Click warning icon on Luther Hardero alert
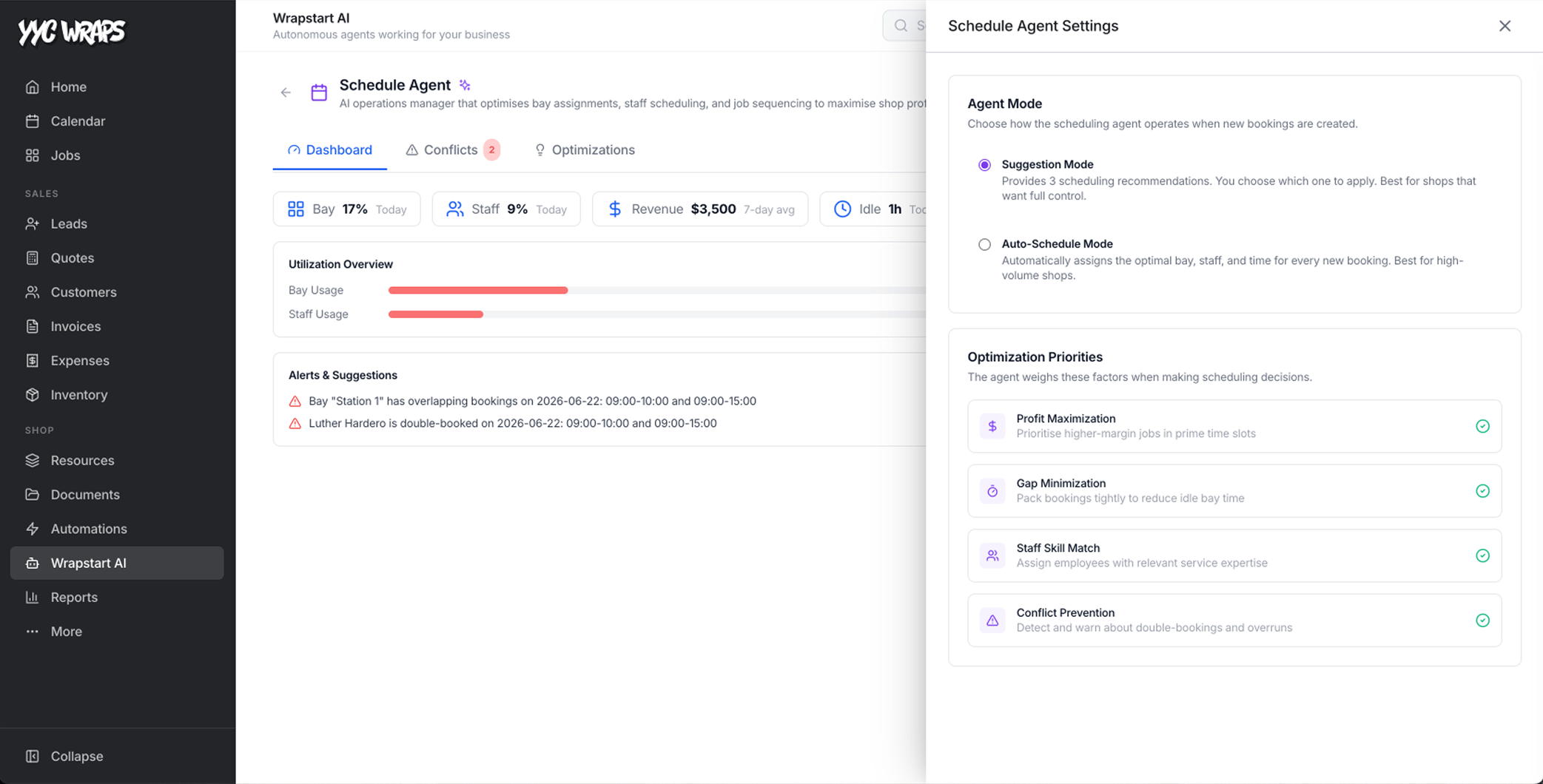This screenshot has height=784, width=1543. (x=295, y=423)
